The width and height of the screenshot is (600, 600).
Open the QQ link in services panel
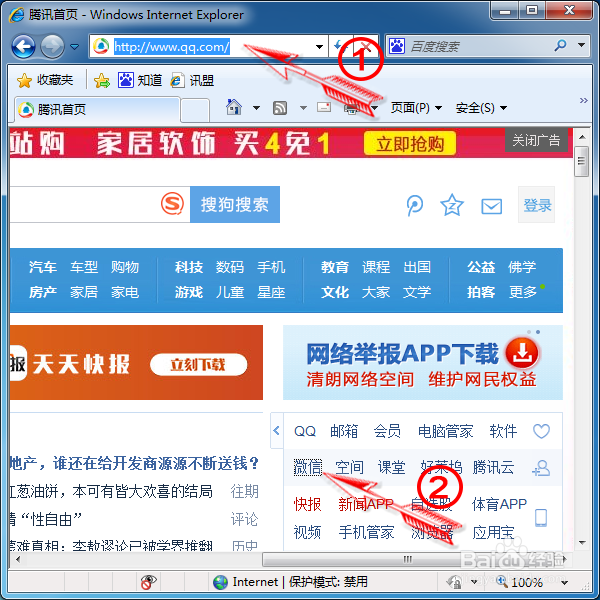[x=305, y=431]
